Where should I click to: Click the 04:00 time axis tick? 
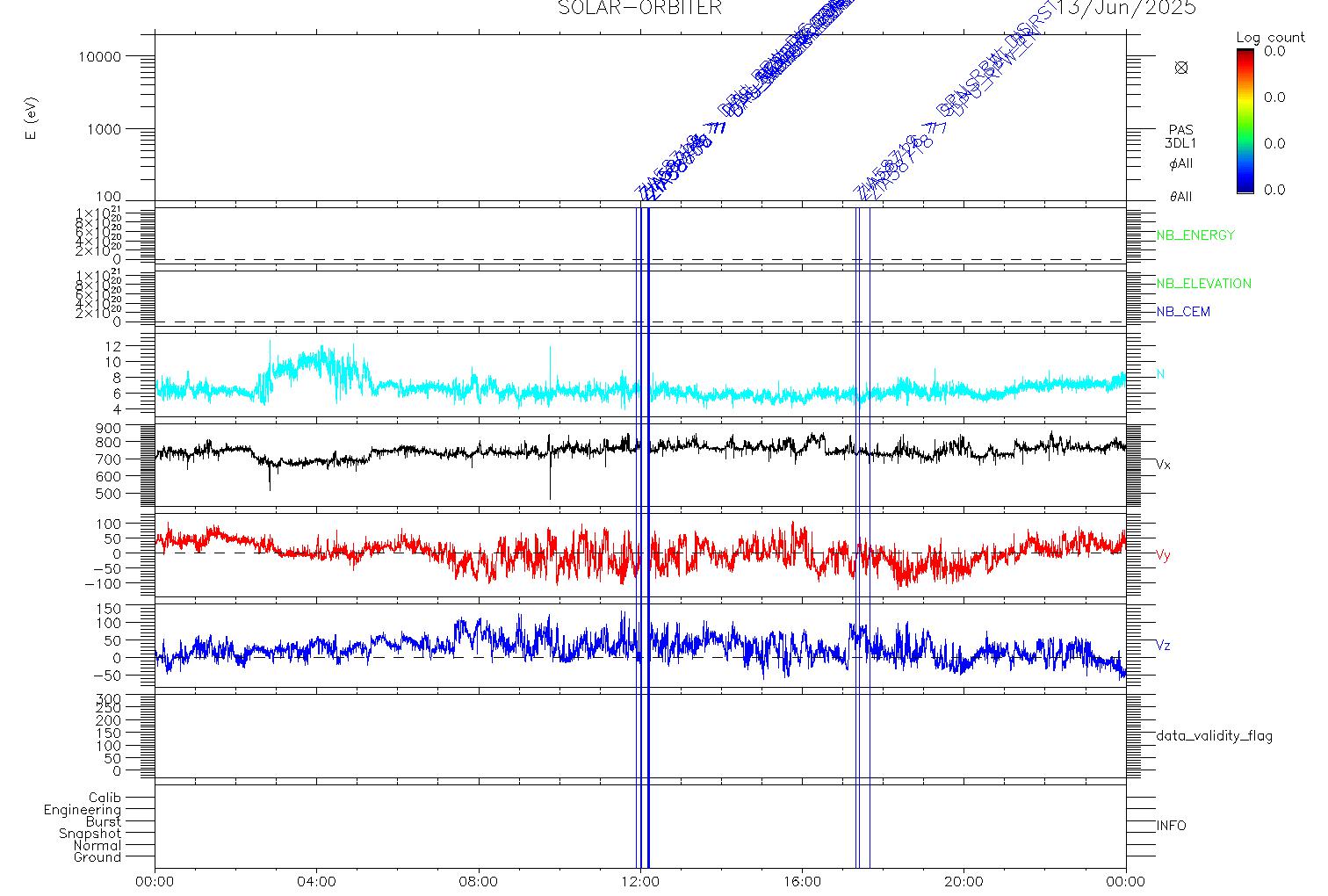tap(317, 882)
